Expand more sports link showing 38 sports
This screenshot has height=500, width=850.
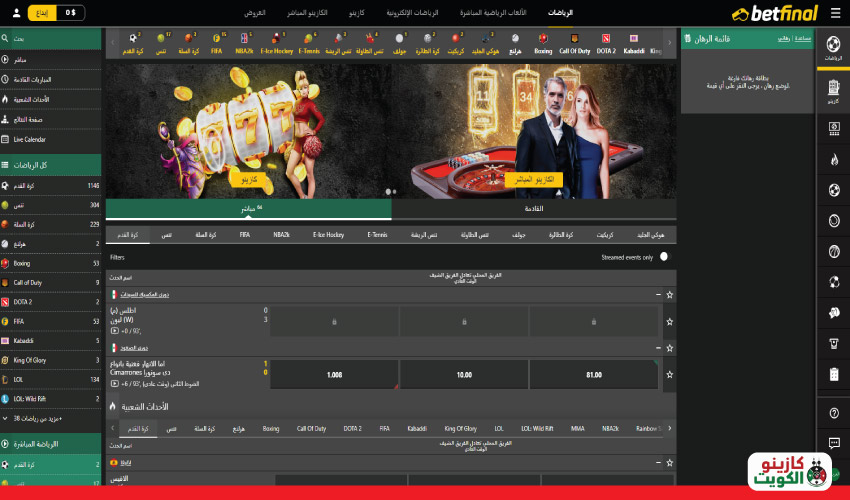click(40, 418)
